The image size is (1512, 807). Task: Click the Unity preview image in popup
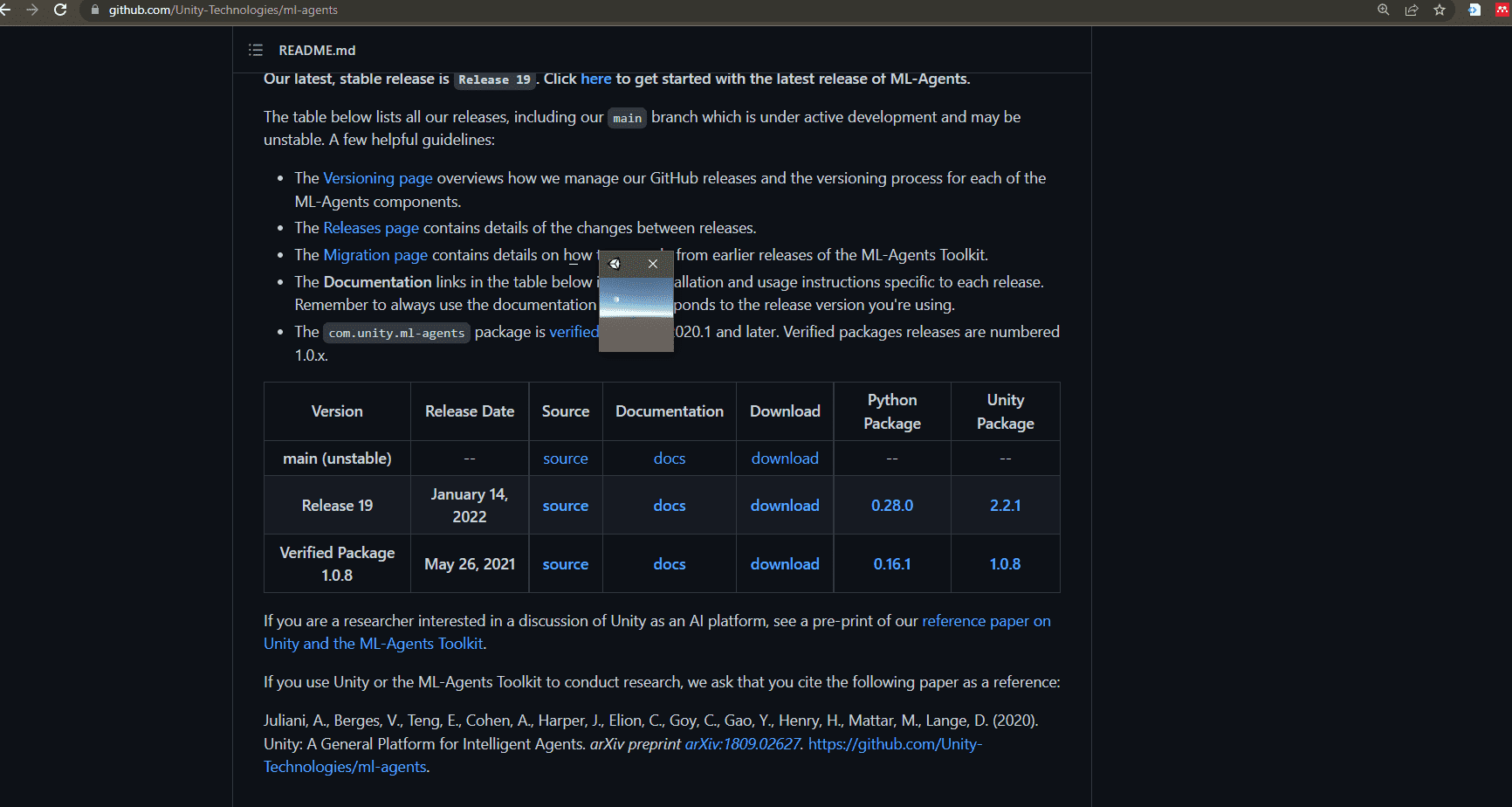pyautogui.click(x=636, y=314)
